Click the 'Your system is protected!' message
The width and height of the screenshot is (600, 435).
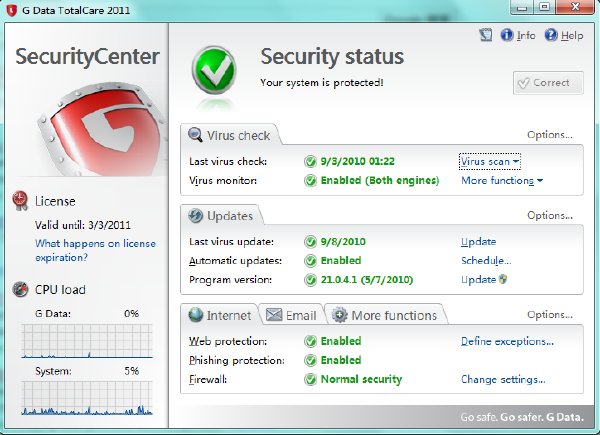tap(321, 83)
